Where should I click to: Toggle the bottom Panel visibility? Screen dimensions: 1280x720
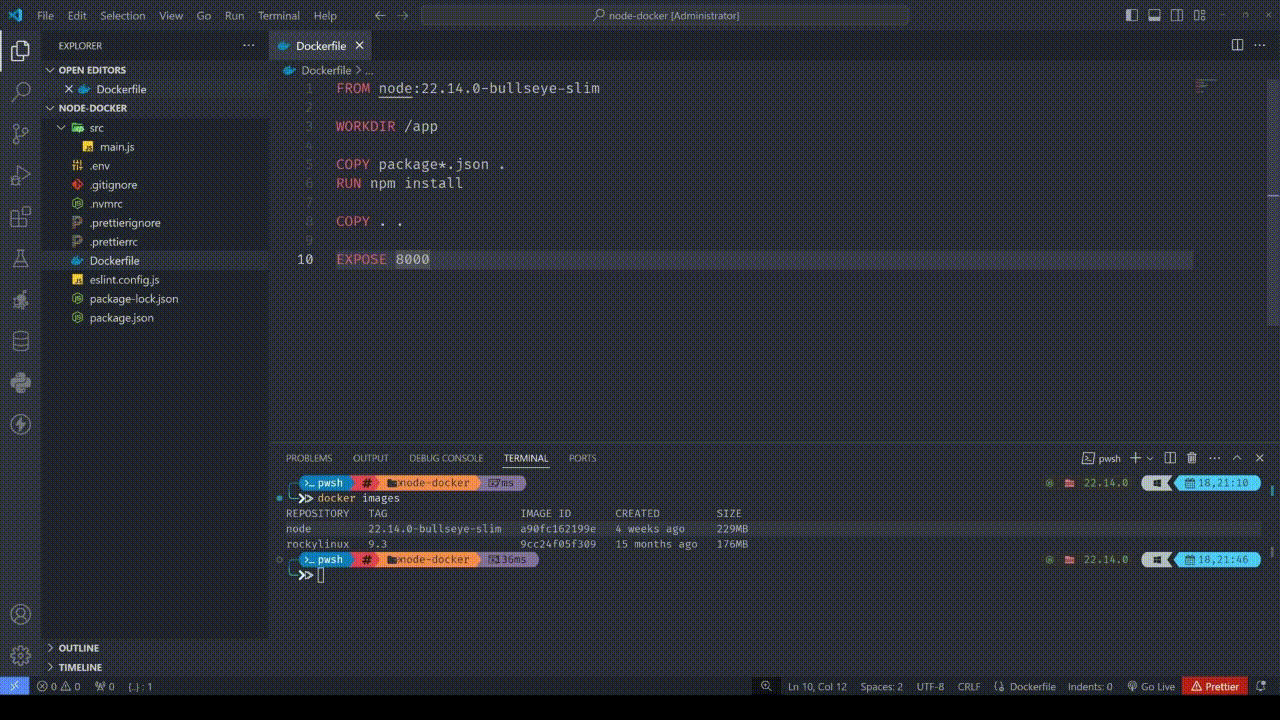click(x=1154, y=15)
